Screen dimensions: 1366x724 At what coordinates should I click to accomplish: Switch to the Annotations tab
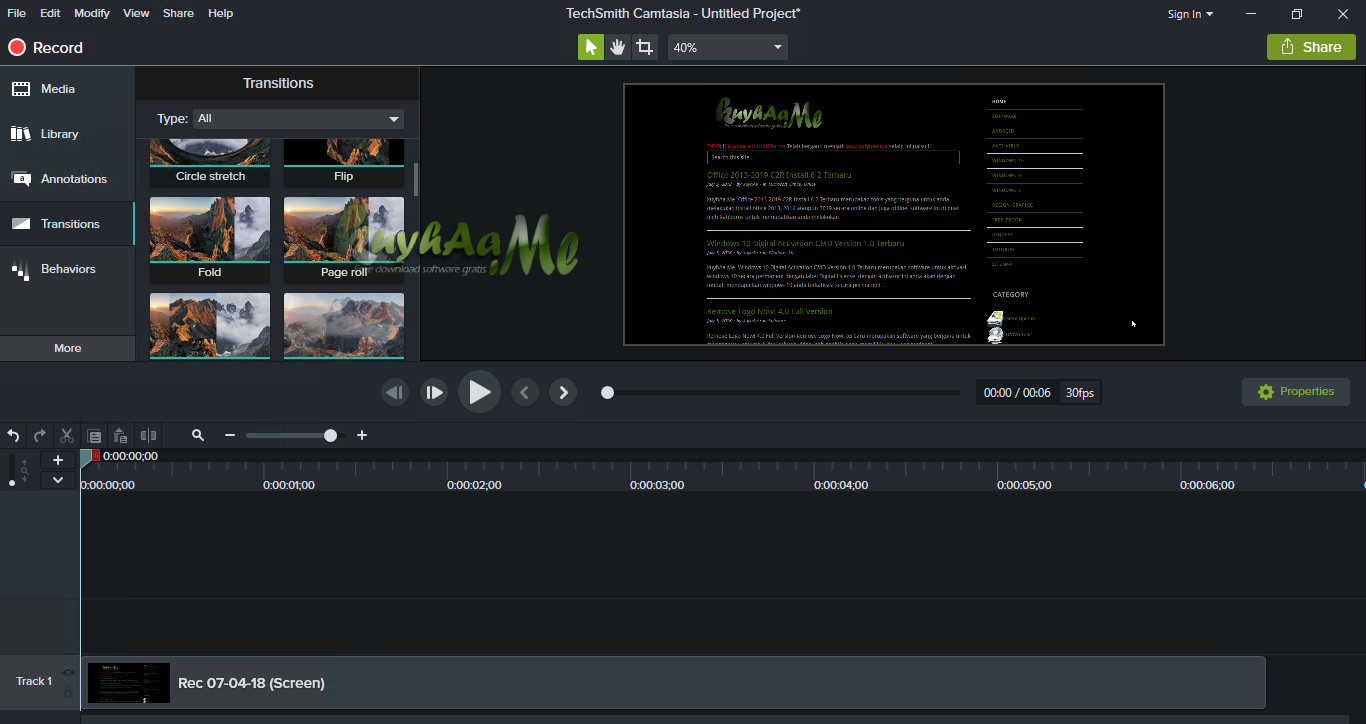pos(67,179)
